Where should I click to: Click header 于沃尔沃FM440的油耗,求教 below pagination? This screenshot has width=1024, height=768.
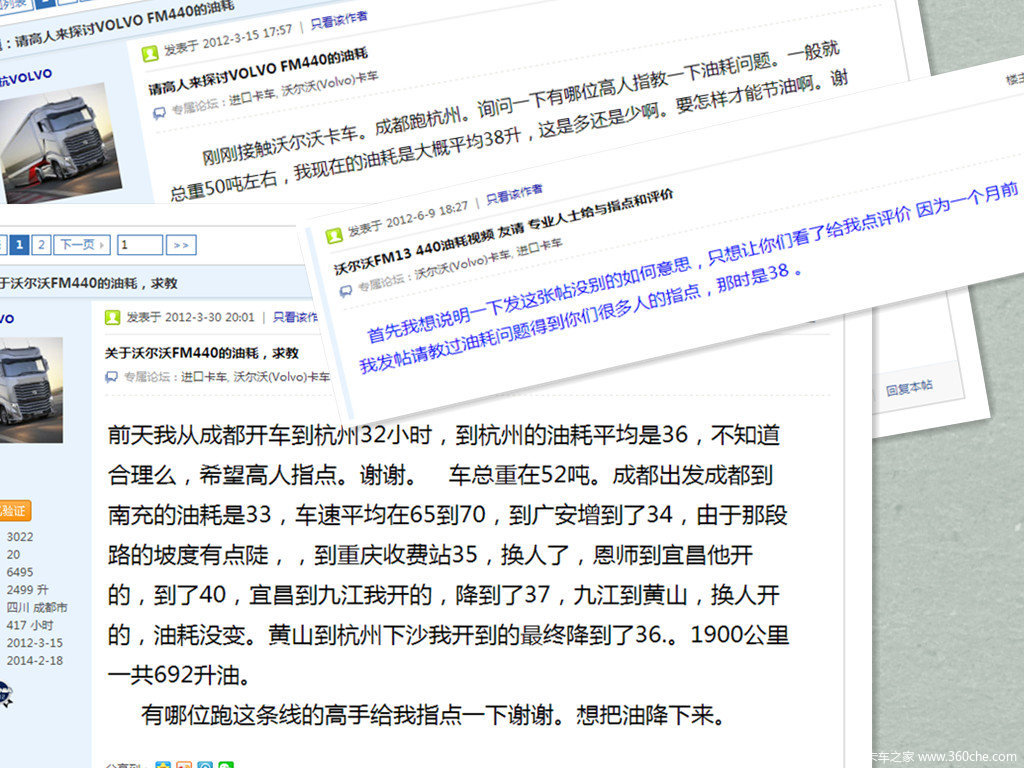88,283
